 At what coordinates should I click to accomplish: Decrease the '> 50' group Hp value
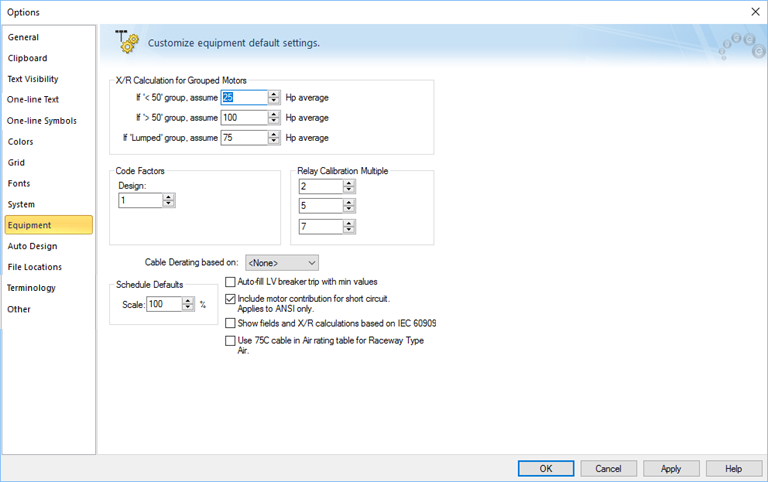(x=274, y=121)
